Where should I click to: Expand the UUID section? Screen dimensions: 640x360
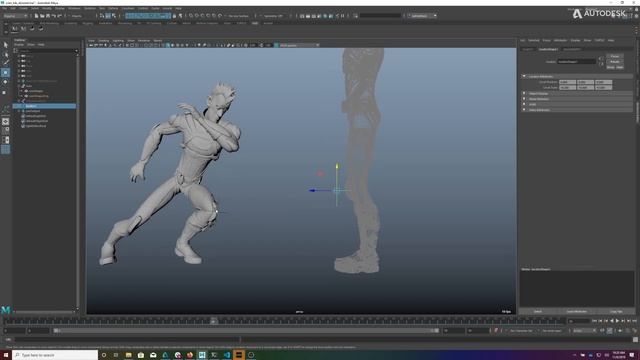click(524, 104)
